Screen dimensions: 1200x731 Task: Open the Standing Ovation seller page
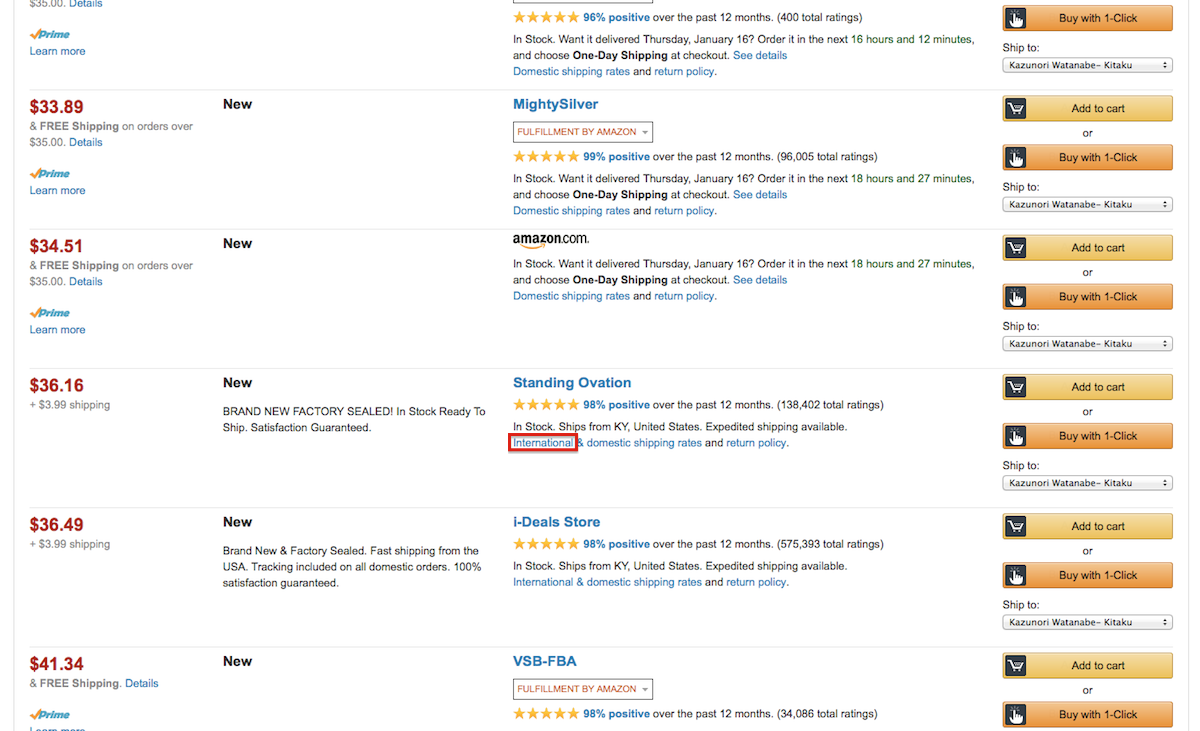572,383
